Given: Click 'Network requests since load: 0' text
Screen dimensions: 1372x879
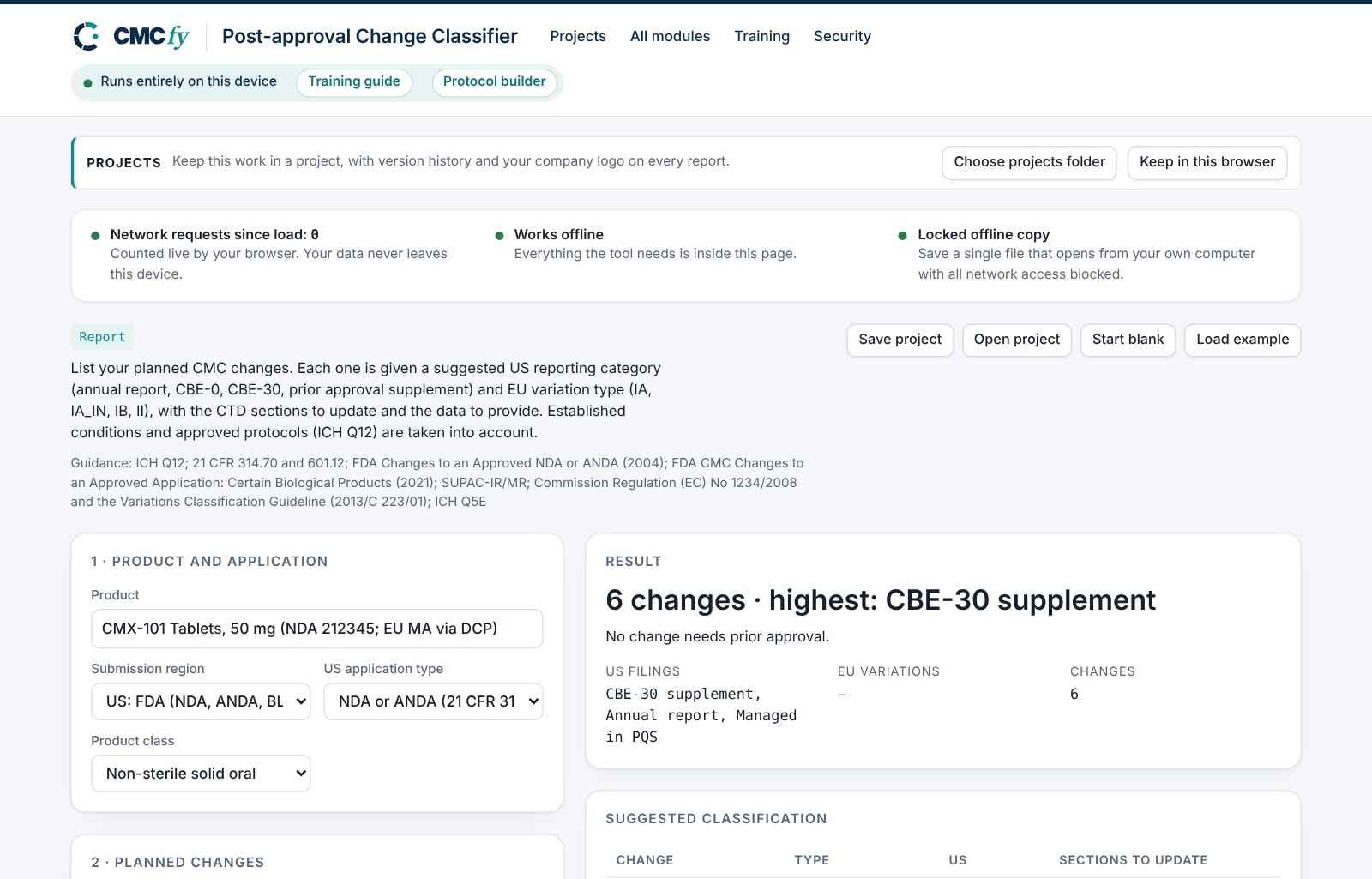Looking at the screenshot, I should tap(214, 235).
